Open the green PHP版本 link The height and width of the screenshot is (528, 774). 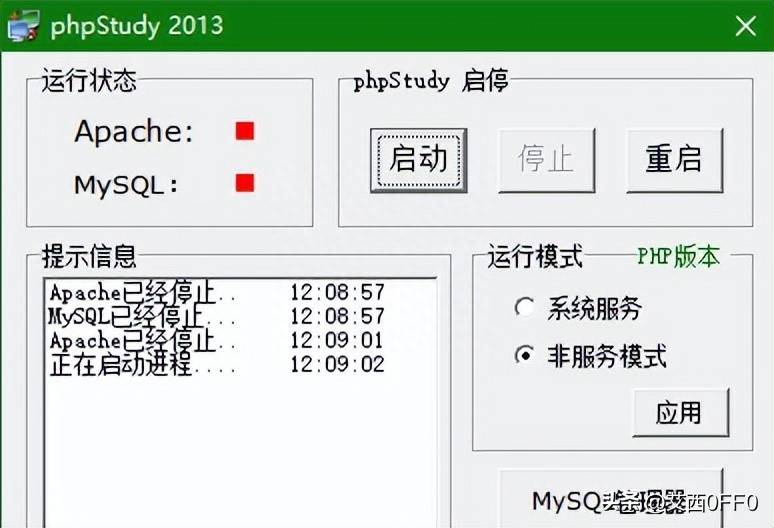tap(679, 256)
